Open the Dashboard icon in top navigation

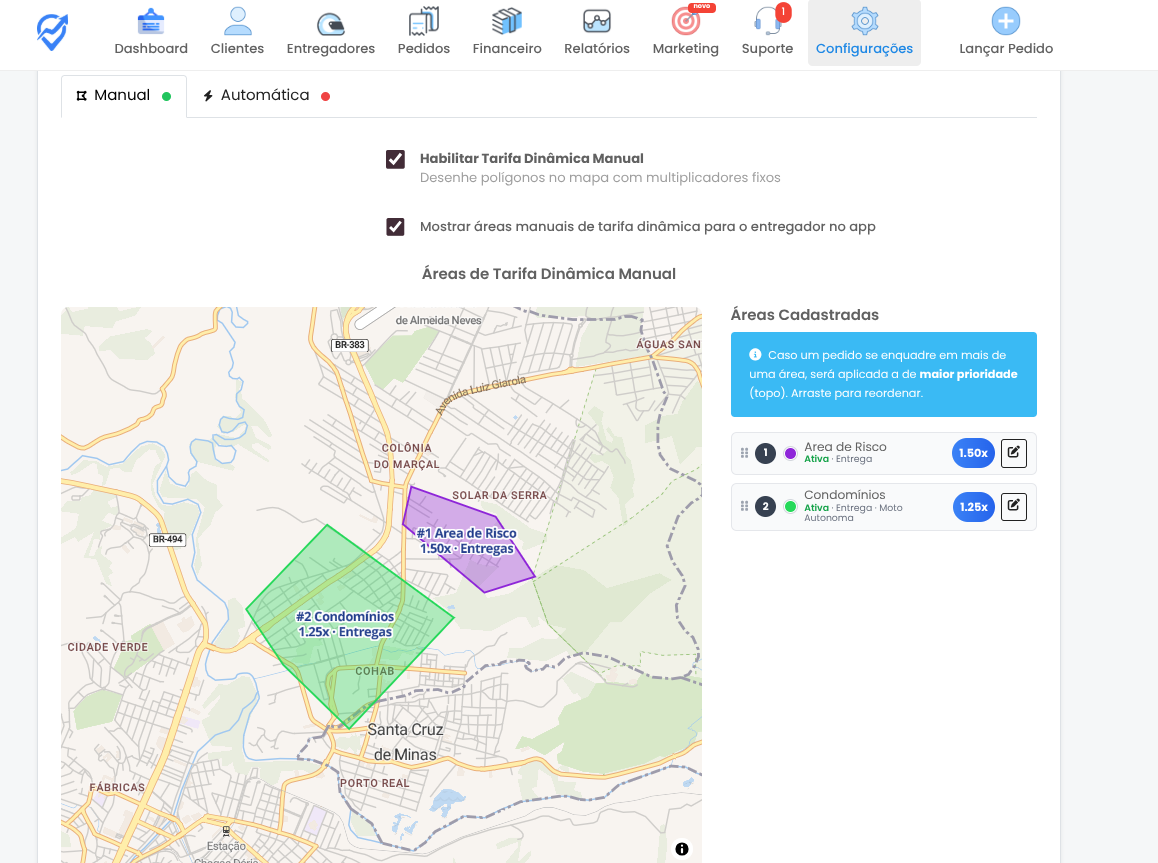coord(151,23)
